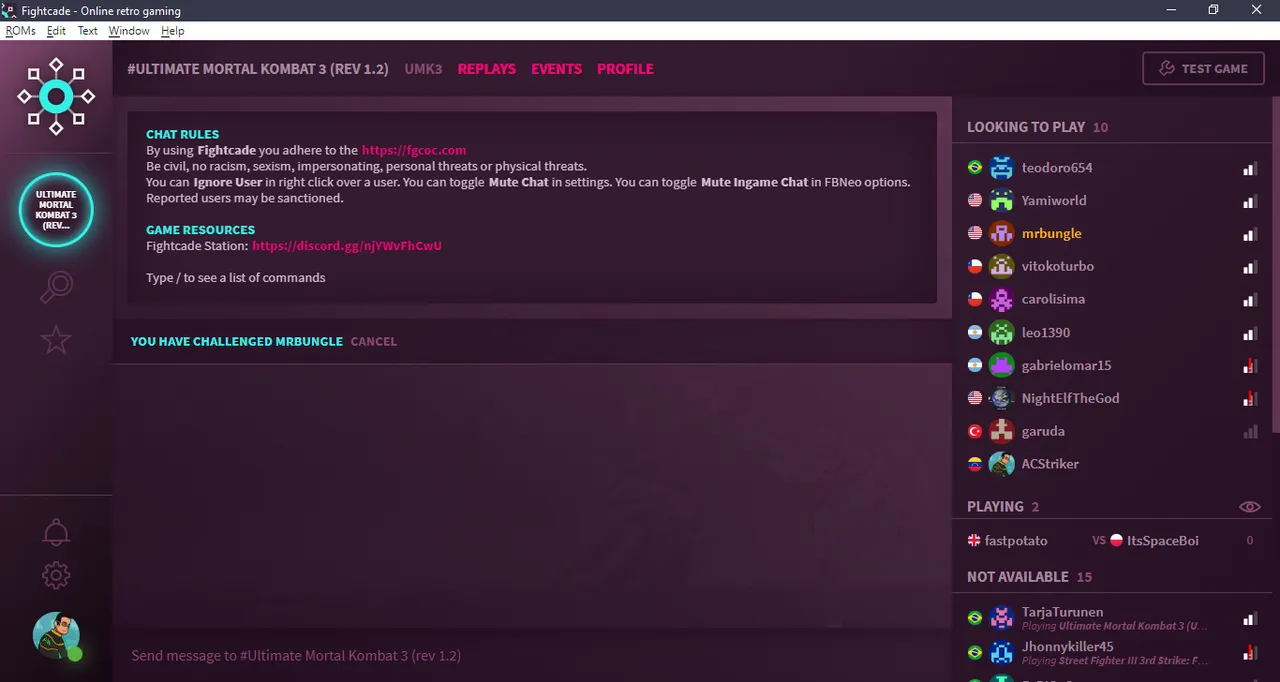Click leo1390's avatar icon
This screenshot has width=1280, height=682.
click(x=1001, y=333)
